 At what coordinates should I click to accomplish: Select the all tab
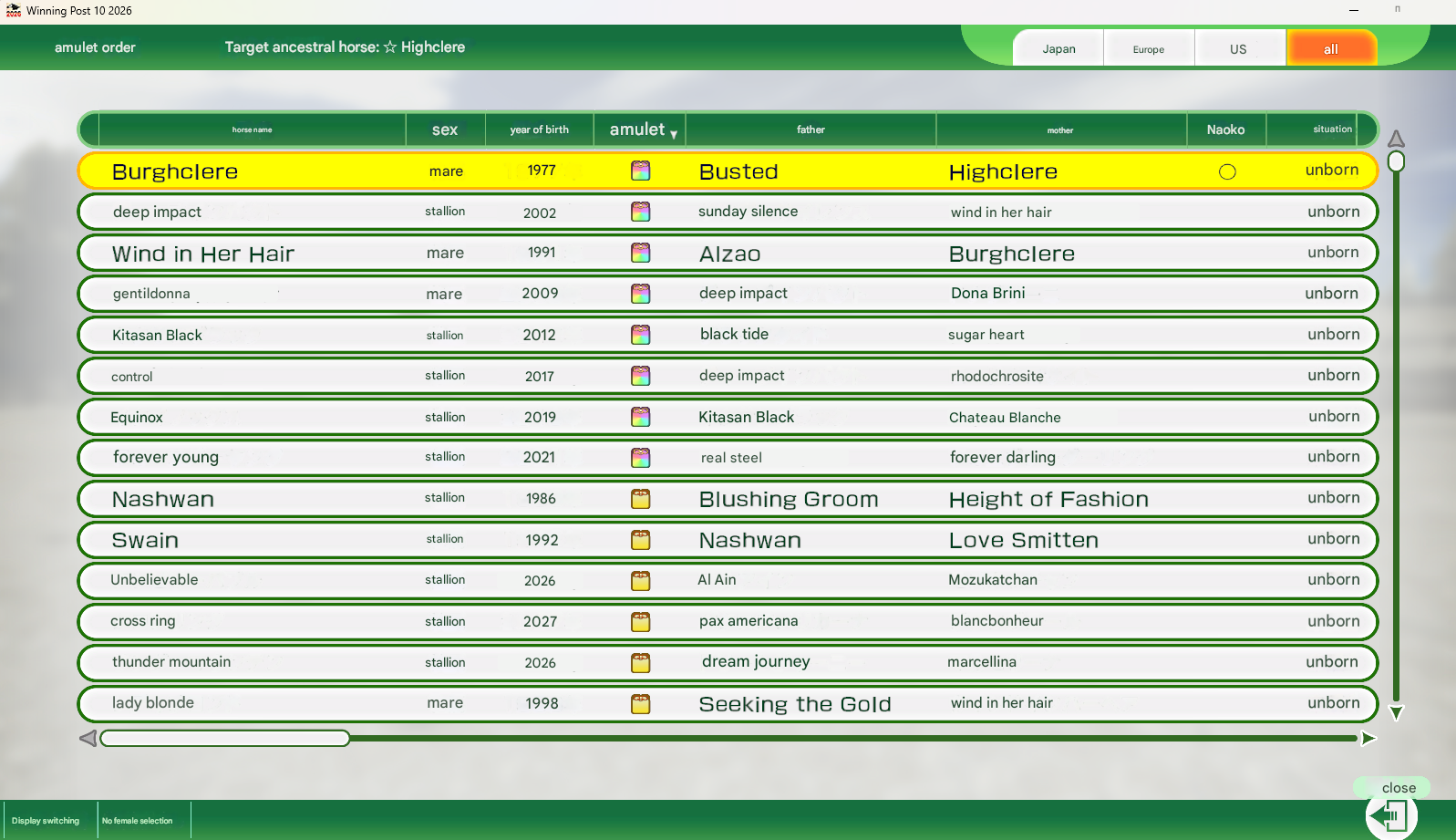click(x=1331, y=48)
